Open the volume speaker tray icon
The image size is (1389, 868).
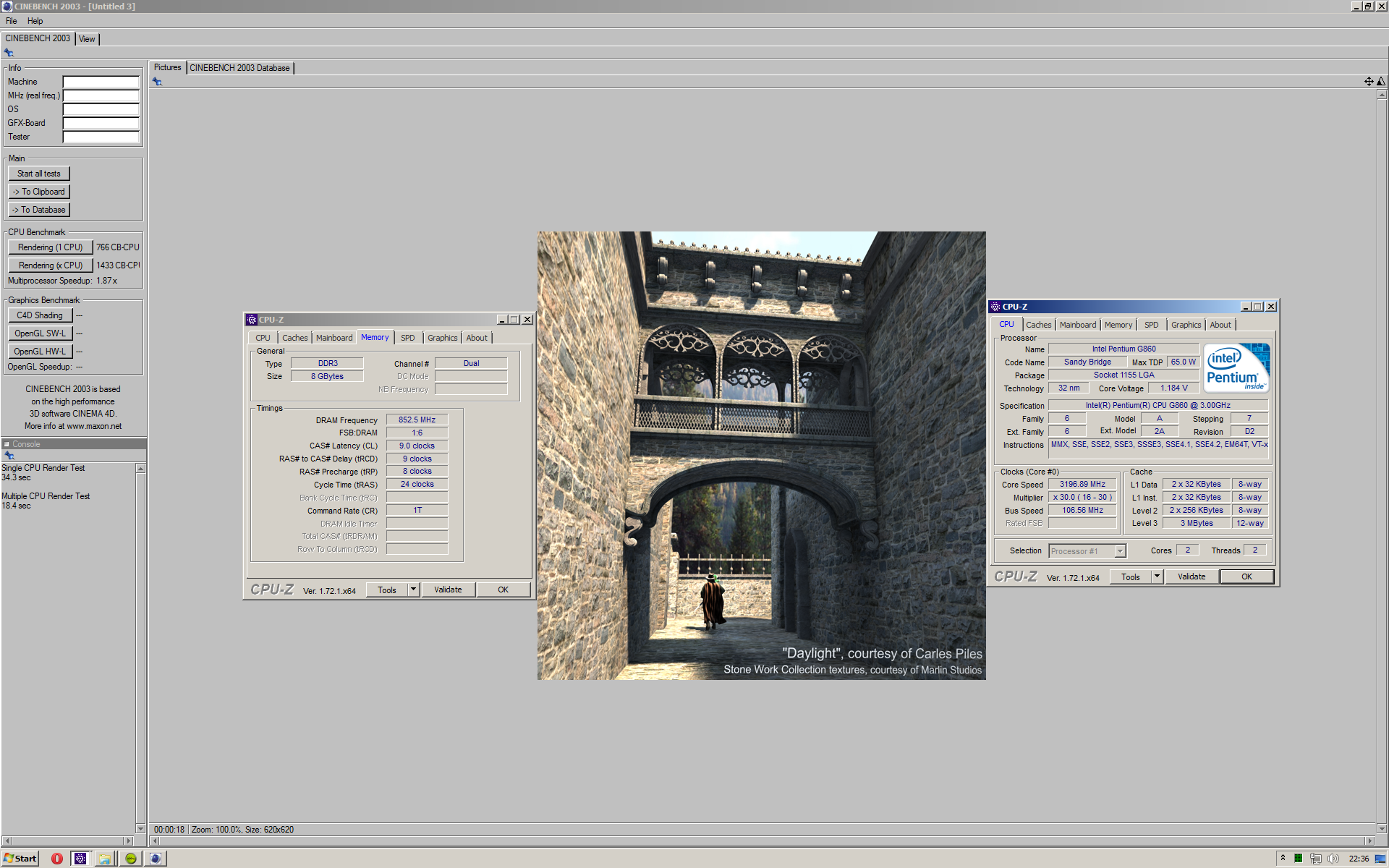pyautogui.click(x=1333, y=859)
